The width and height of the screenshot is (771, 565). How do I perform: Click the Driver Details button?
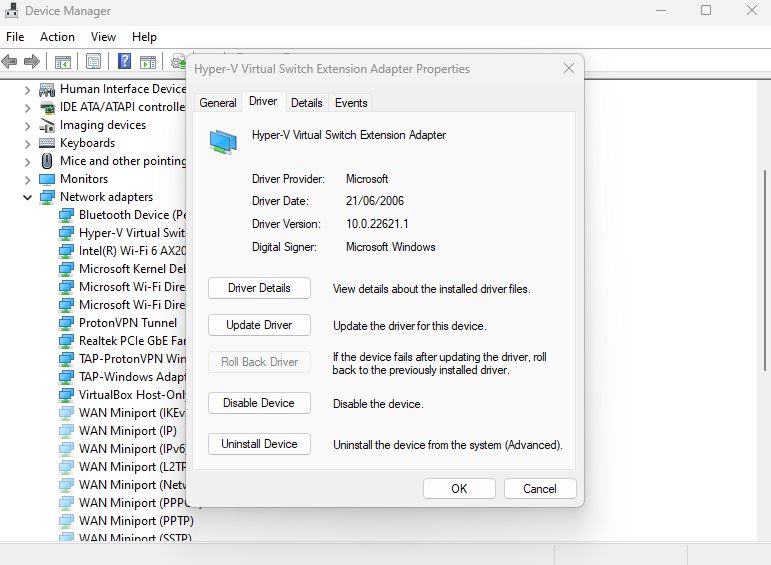259,288
